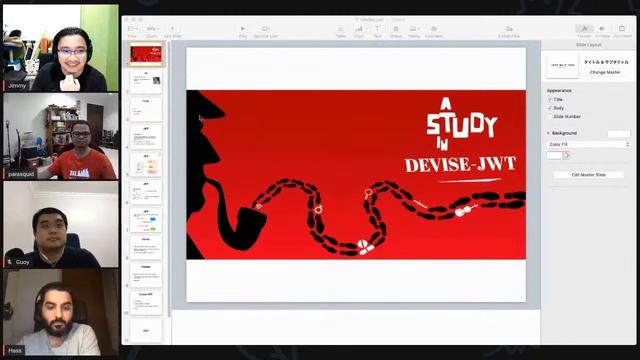Screen dimensions: 640x360
Task: Collapse the Background section triangle
Action: pyautogui.click(x=548, y=133)
